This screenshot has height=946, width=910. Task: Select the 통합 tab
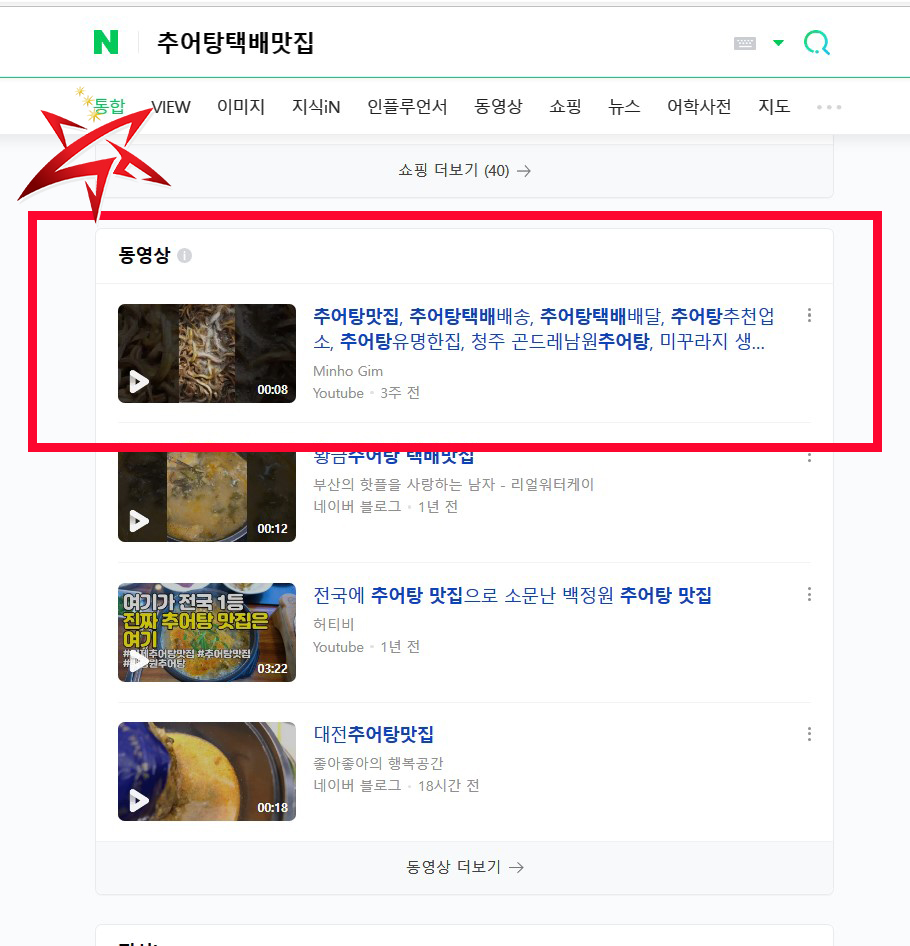point(109,107)
